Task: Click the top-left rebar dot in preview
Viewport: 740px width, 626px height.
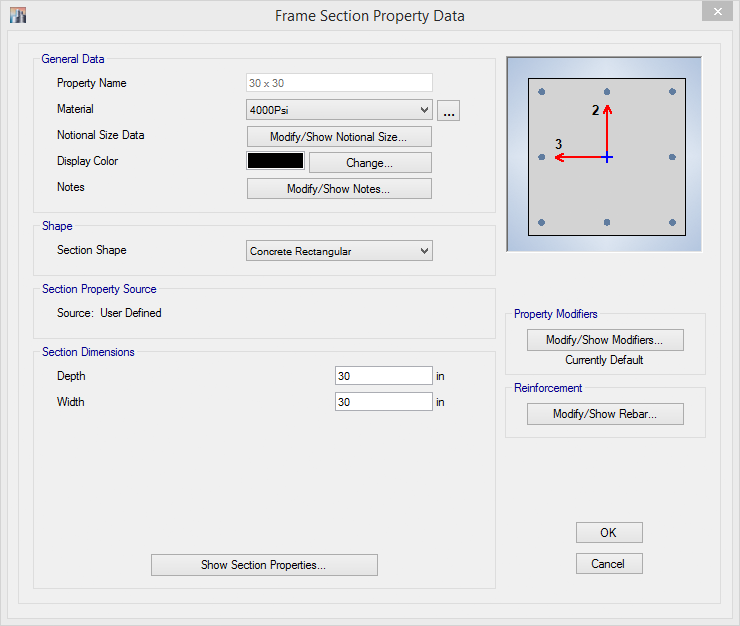Action: point(542,92)
